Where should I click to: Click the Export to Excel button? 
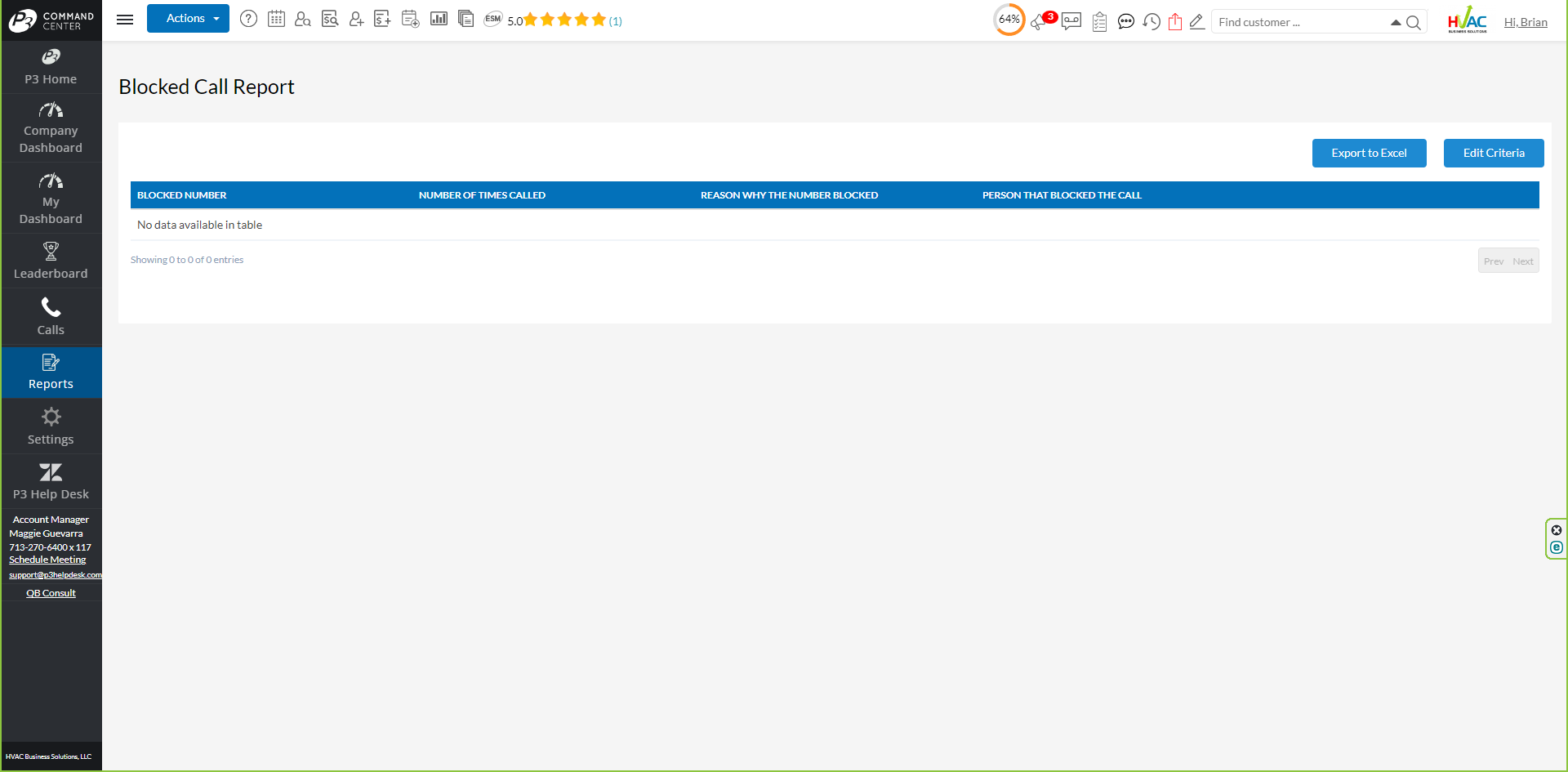coord(1369,153)
